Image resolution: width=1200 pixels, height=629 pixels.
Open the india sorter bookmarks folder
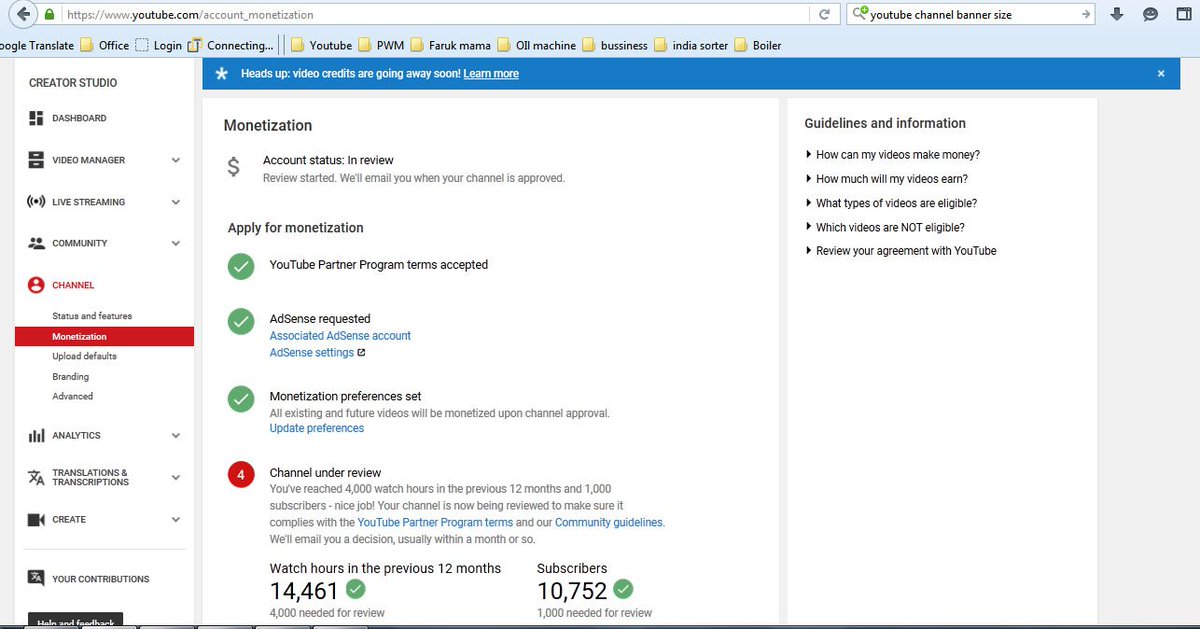coord(690,45)
